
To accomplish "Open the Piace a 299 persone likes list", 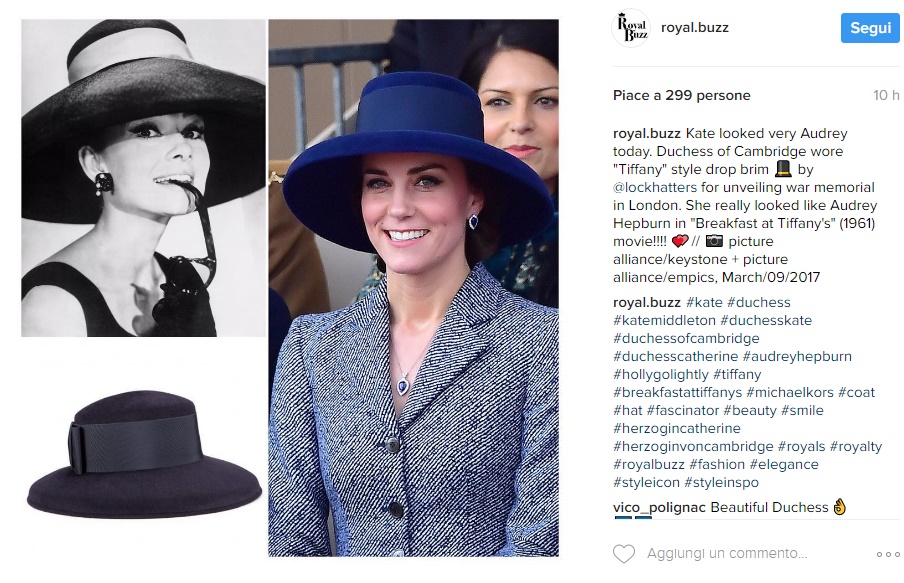I will pyautogui.click(x=681, y=95).
